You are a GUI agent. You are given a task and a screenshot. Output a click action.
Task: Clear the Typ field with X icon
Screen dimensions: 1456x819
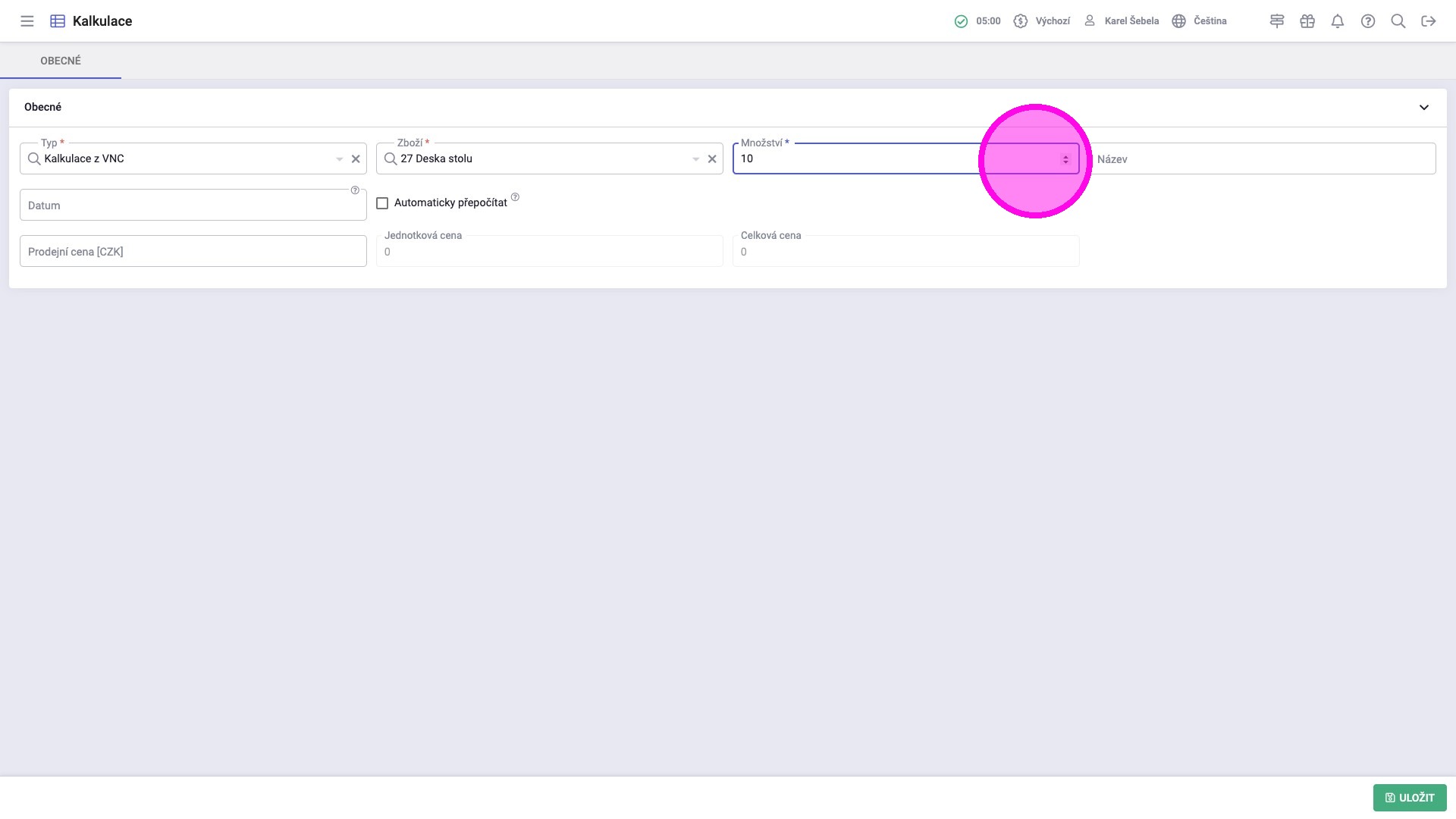point(356,159)
